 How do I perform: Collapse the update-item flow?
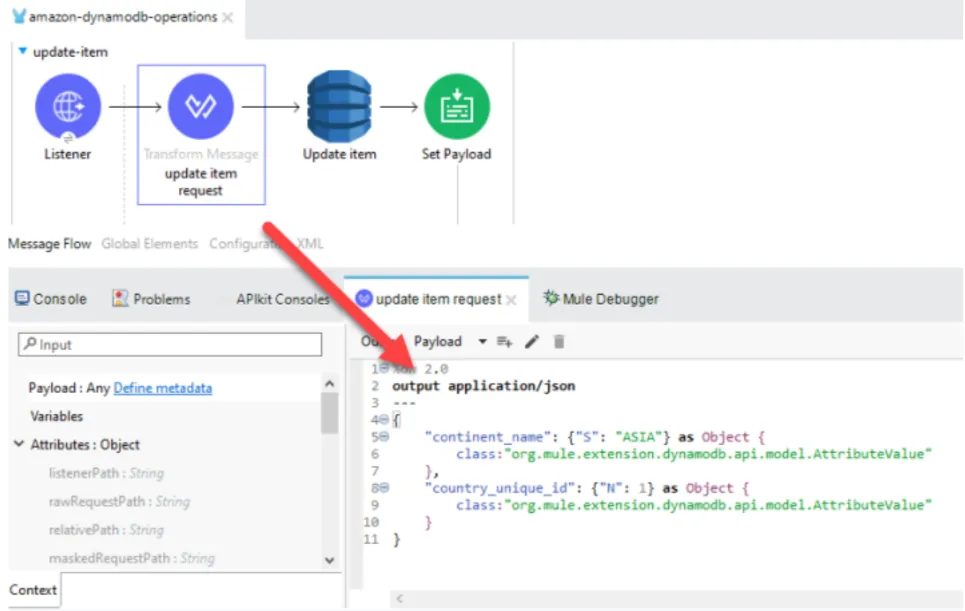coord(23,51)
